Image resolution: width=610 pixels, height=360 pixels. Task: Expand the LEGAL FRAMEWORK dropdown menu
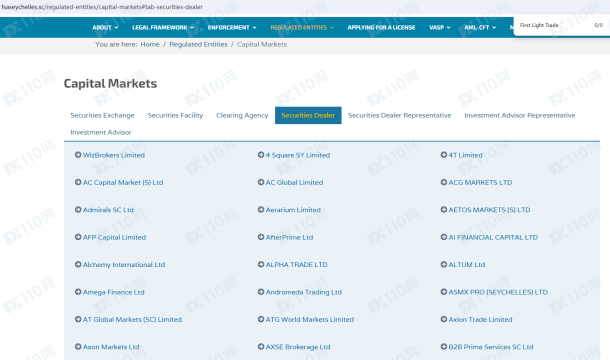click(163, 27)
